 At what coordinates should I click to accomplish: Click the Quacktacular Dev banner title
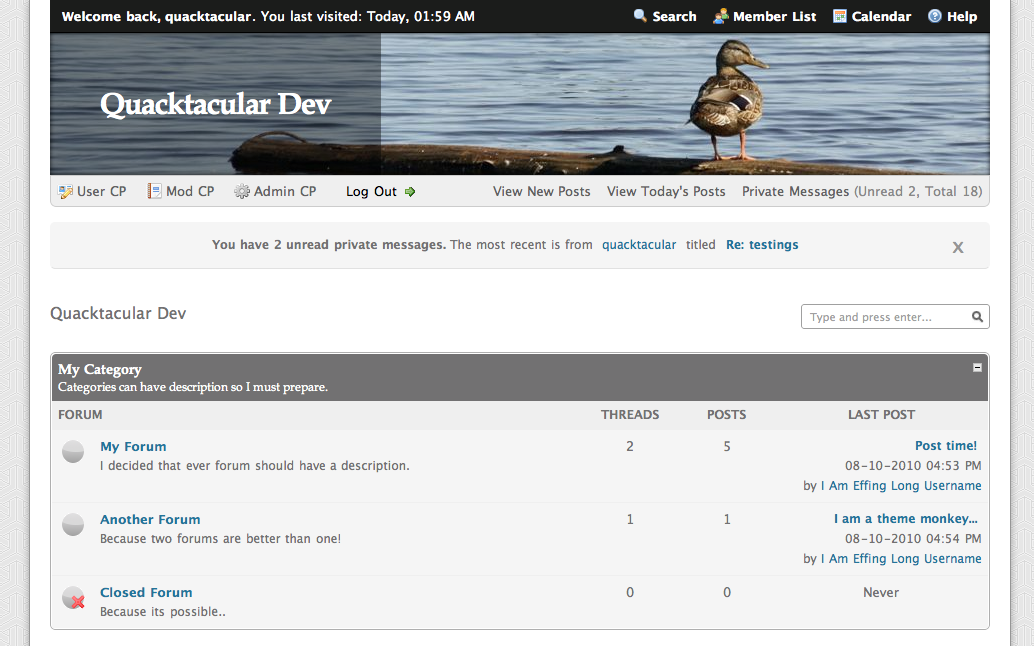[215, 104]
